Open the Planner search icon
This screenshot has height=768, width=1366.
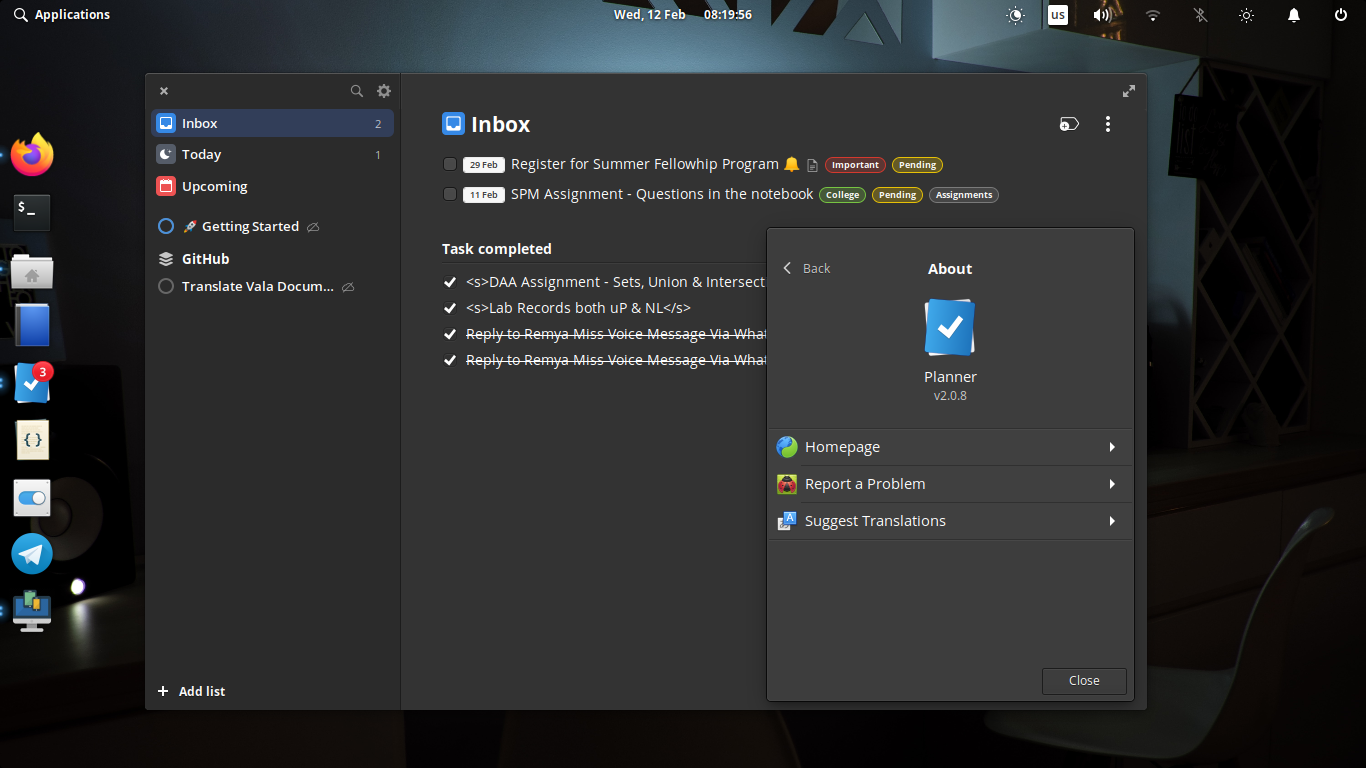click(357, 91)
